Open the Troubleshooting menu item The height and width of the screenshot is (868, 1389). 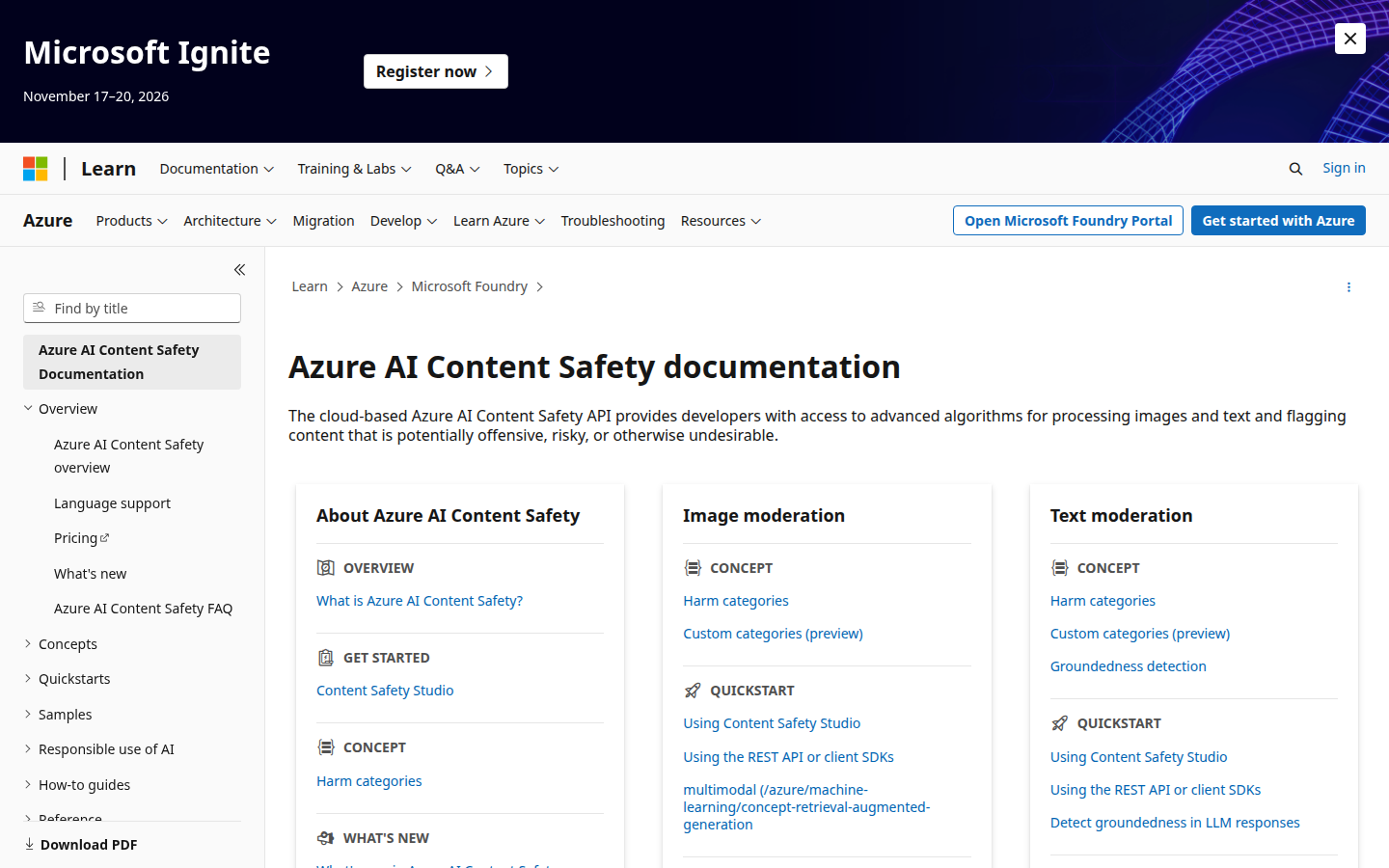tap(613, 221)
